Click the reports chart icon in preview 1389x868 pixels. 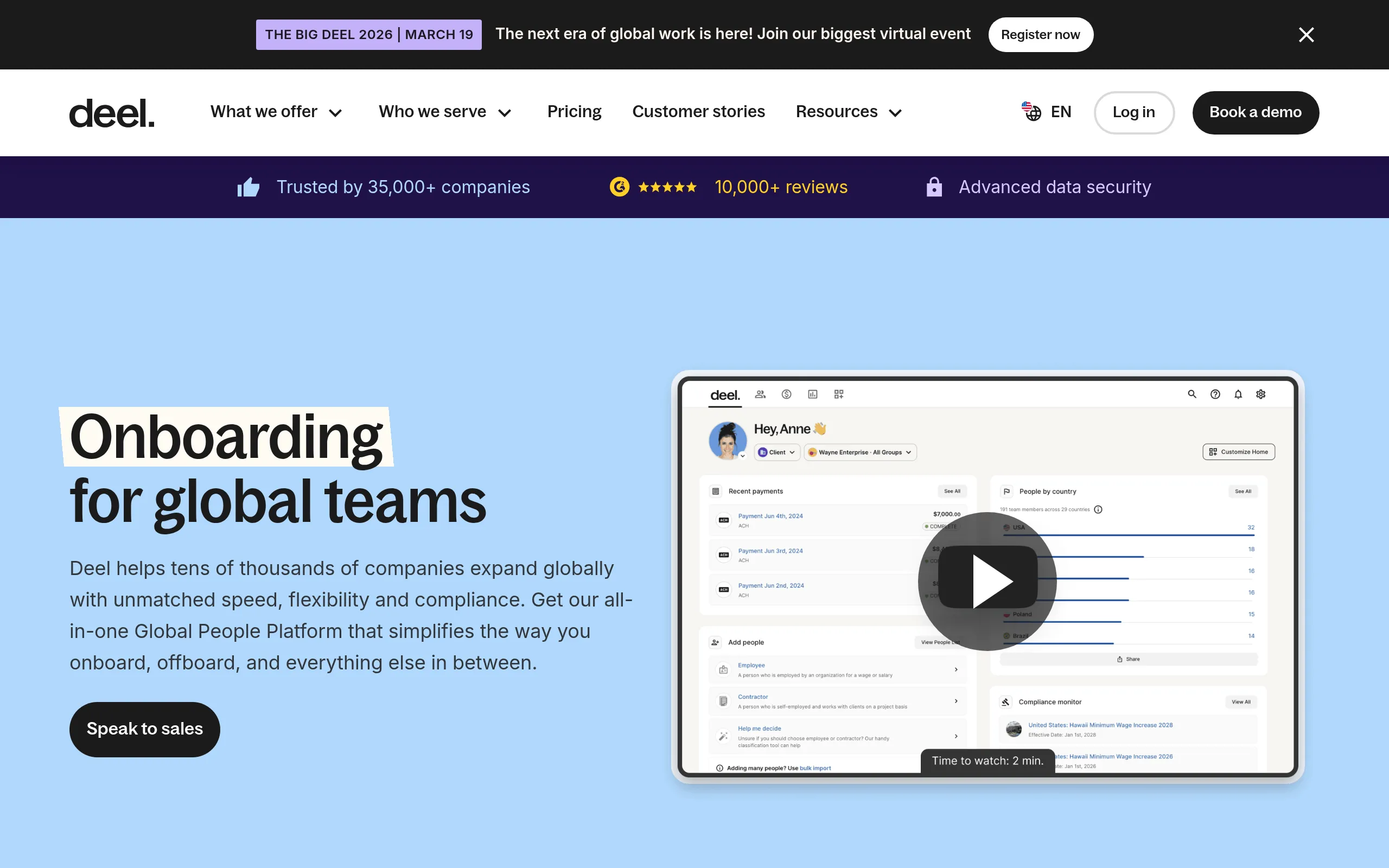pyautogui.click(x=813, y=394)
